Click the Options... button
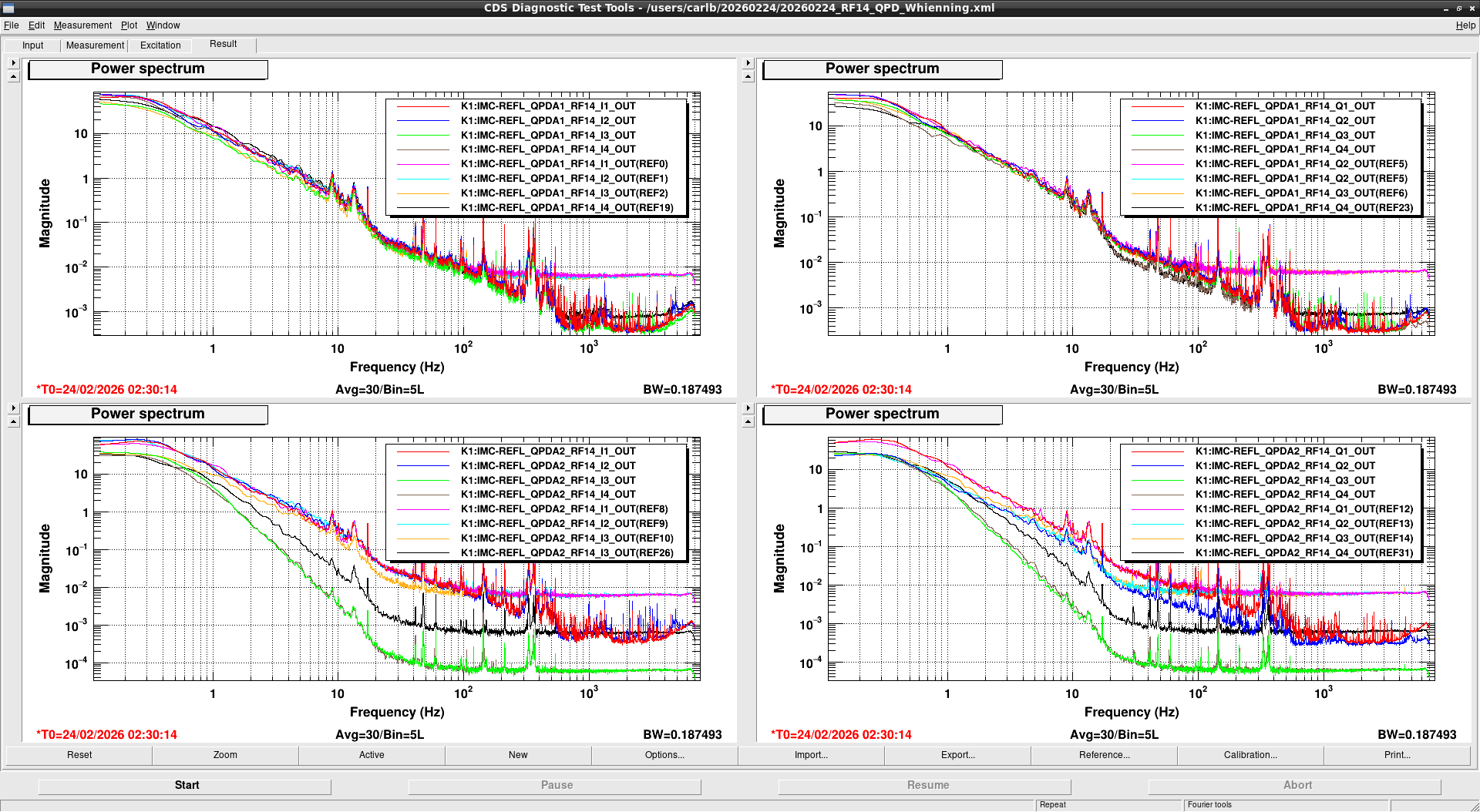This screenshot has width=1480, height=812. 664,755
